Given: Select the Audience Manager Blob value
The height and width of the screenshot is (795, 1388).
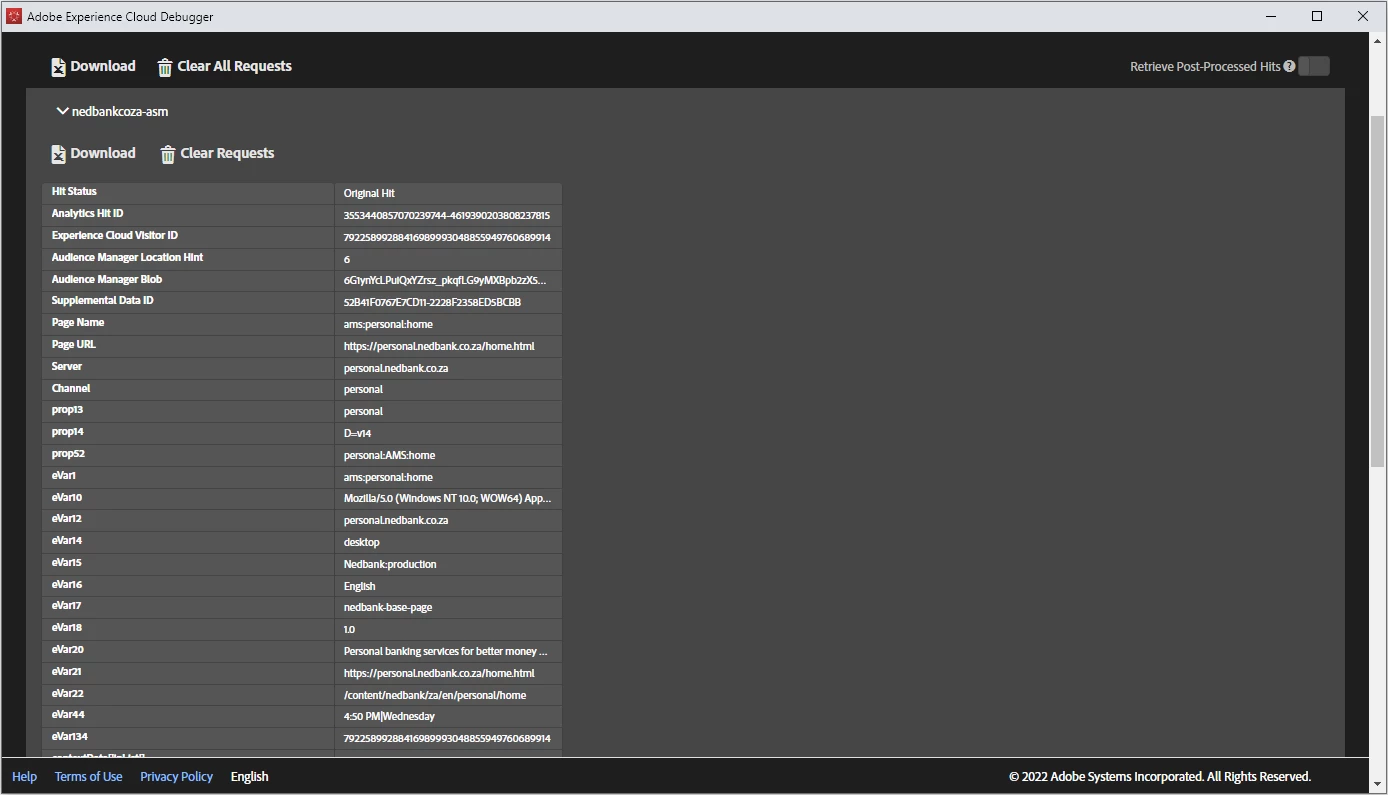Looking at the screenshot, I should (445, 281).
